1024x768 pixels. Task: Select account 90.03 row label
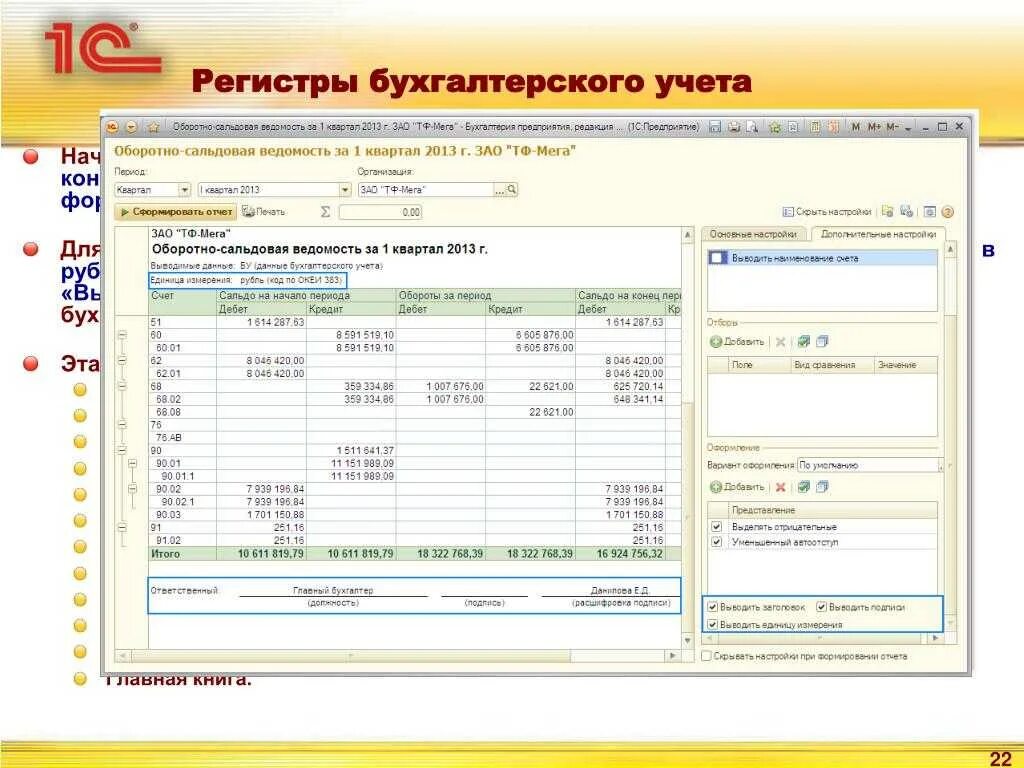(x=168, y=515)
